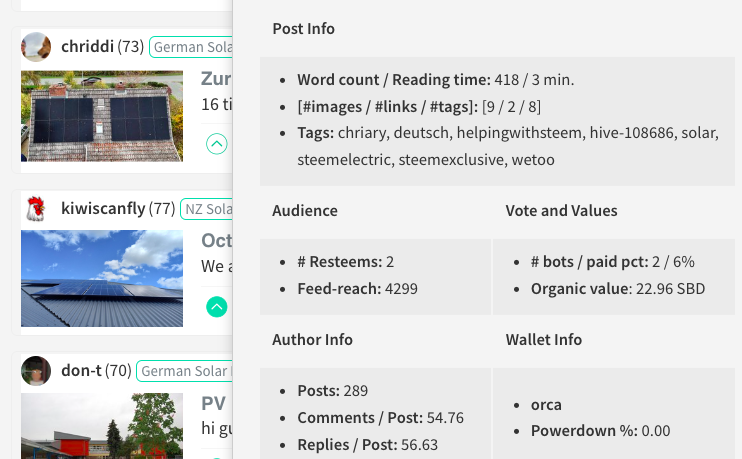Open kiwiscanfly's blue sky roof thumbnail
This screenshot has height=459, width=742.
pos(102,278)
